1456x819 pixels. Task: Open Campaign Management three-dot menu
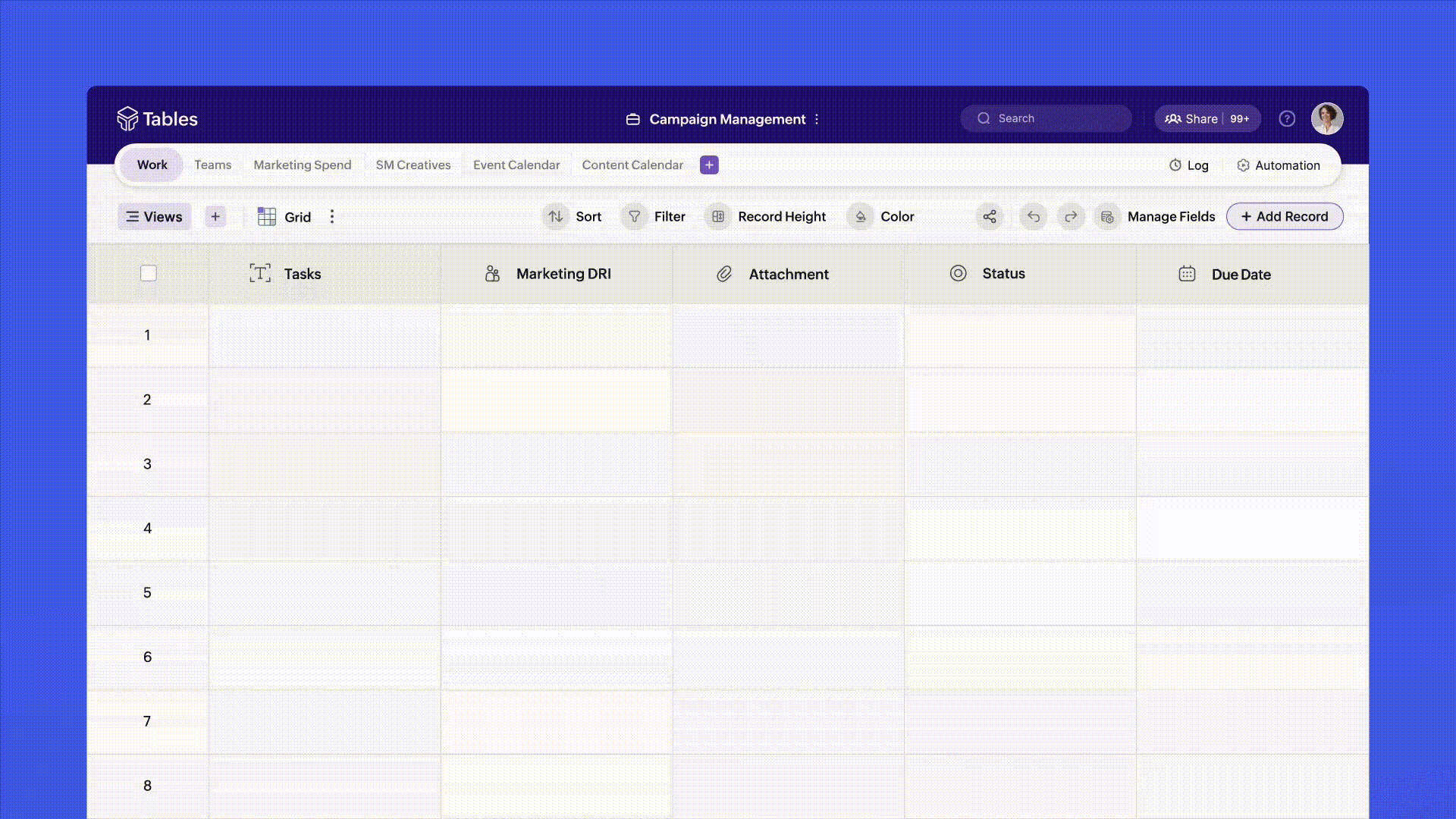pos(817,120)
